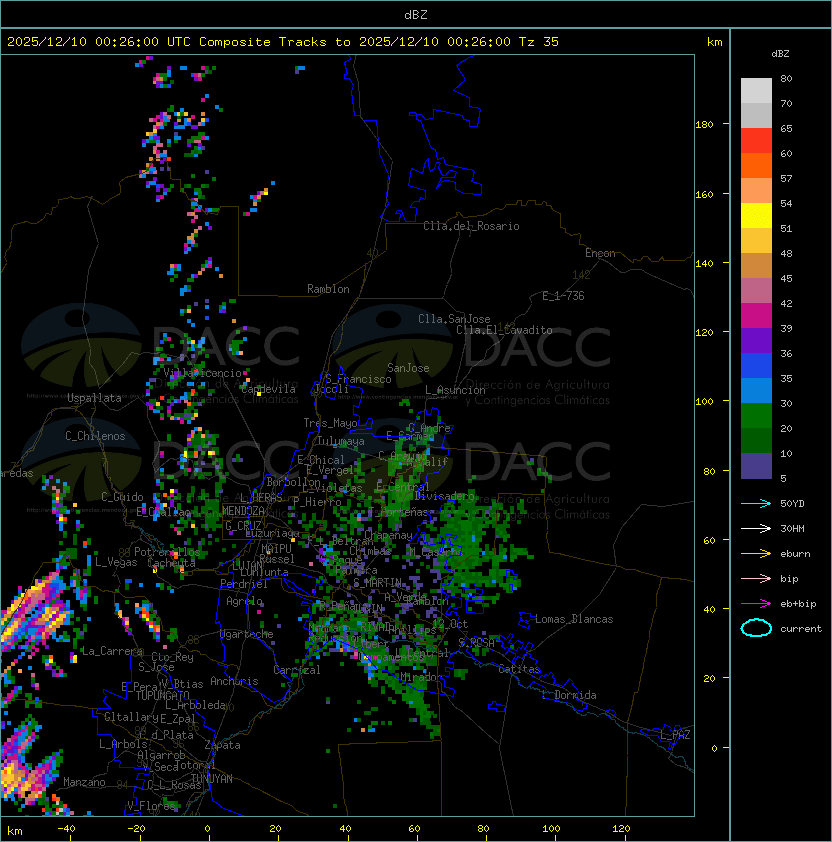Click the 'current' legend label
Image resolution: width=832 pixels, height=842 pixels.
801,629
